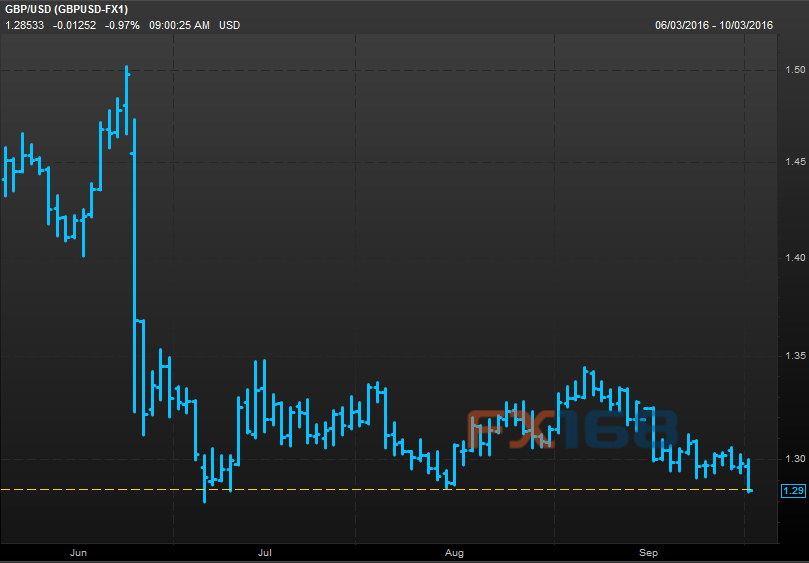Click the Aug month label on time axis
Image resolution: width=809 pixels, height=563 pixels.
click(x=455, y=553)
